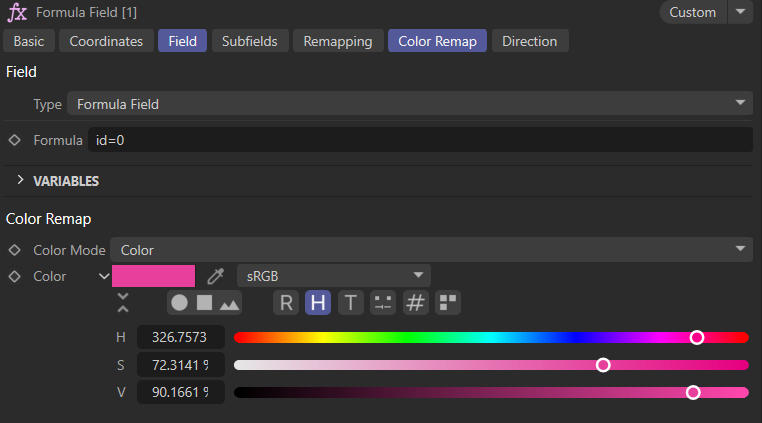Screen dimensions: 762x423
Task: Switch to color spectrum square mode
Action: [204, 302]
